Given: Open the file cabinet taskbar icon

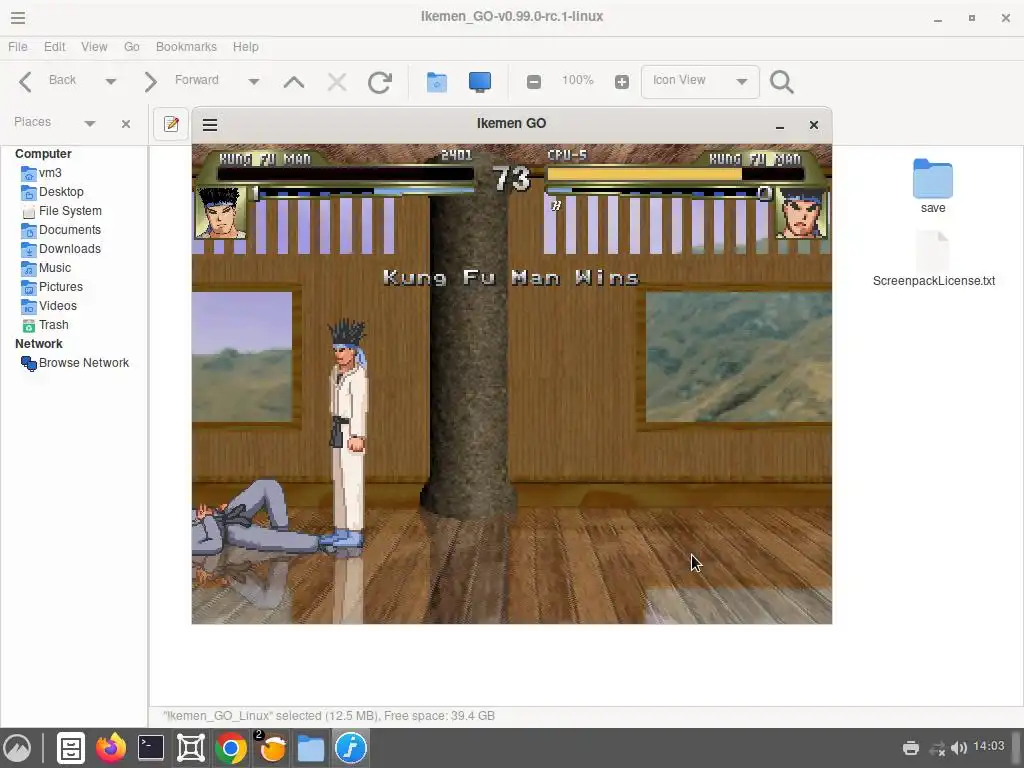Looking at the screenshot, I should point(71,748).
